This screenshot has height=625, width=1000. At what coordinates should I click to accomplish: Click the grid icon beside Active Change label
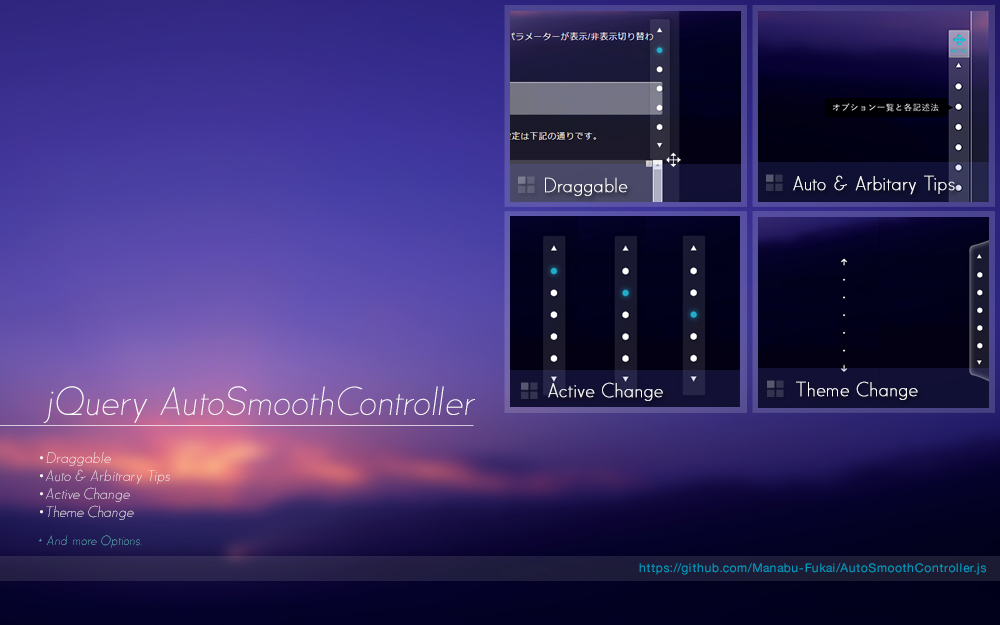click(529, 390)
